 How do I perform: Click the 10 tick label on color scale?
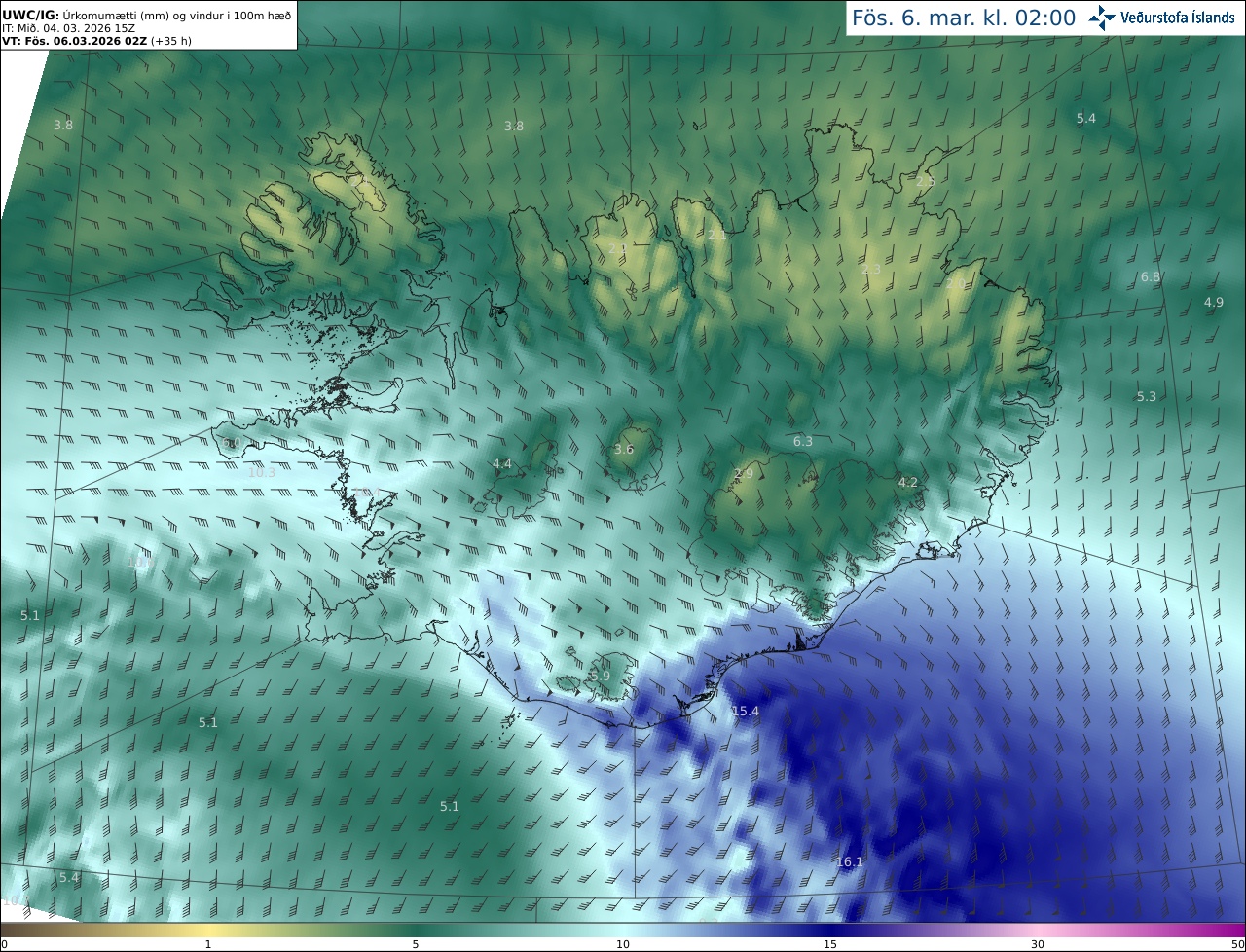(x=623, y=944)
